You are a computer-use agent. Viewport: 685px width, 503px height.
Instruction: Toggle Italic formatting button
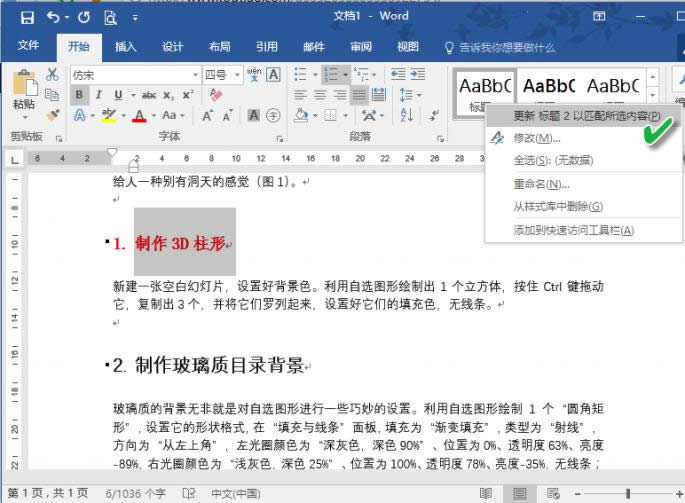tap(99, 95)
